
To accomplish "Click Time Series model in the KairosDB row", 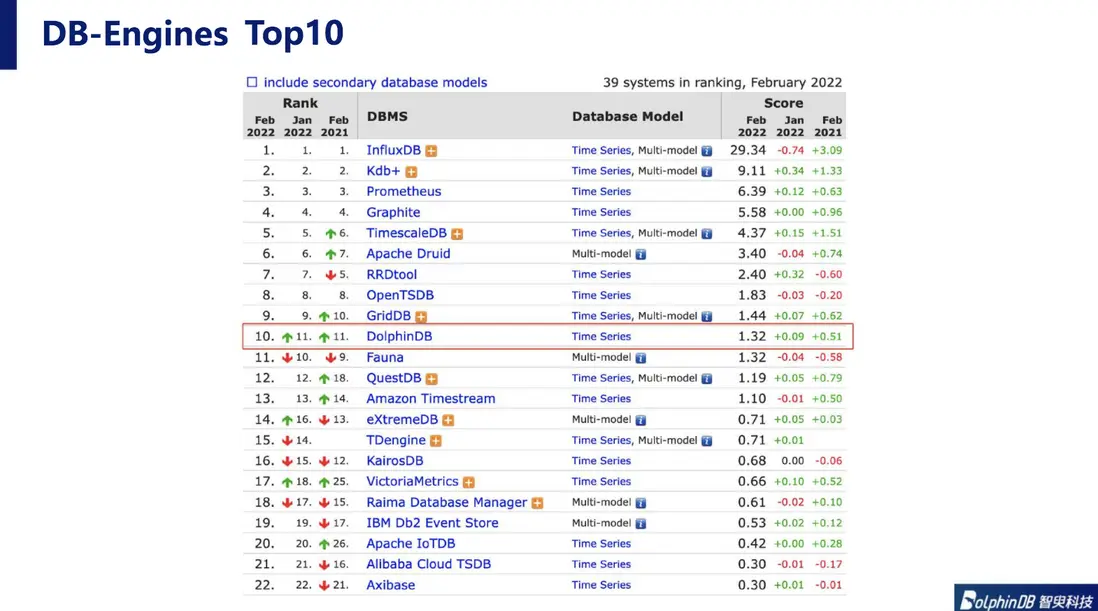I will 601,461.
